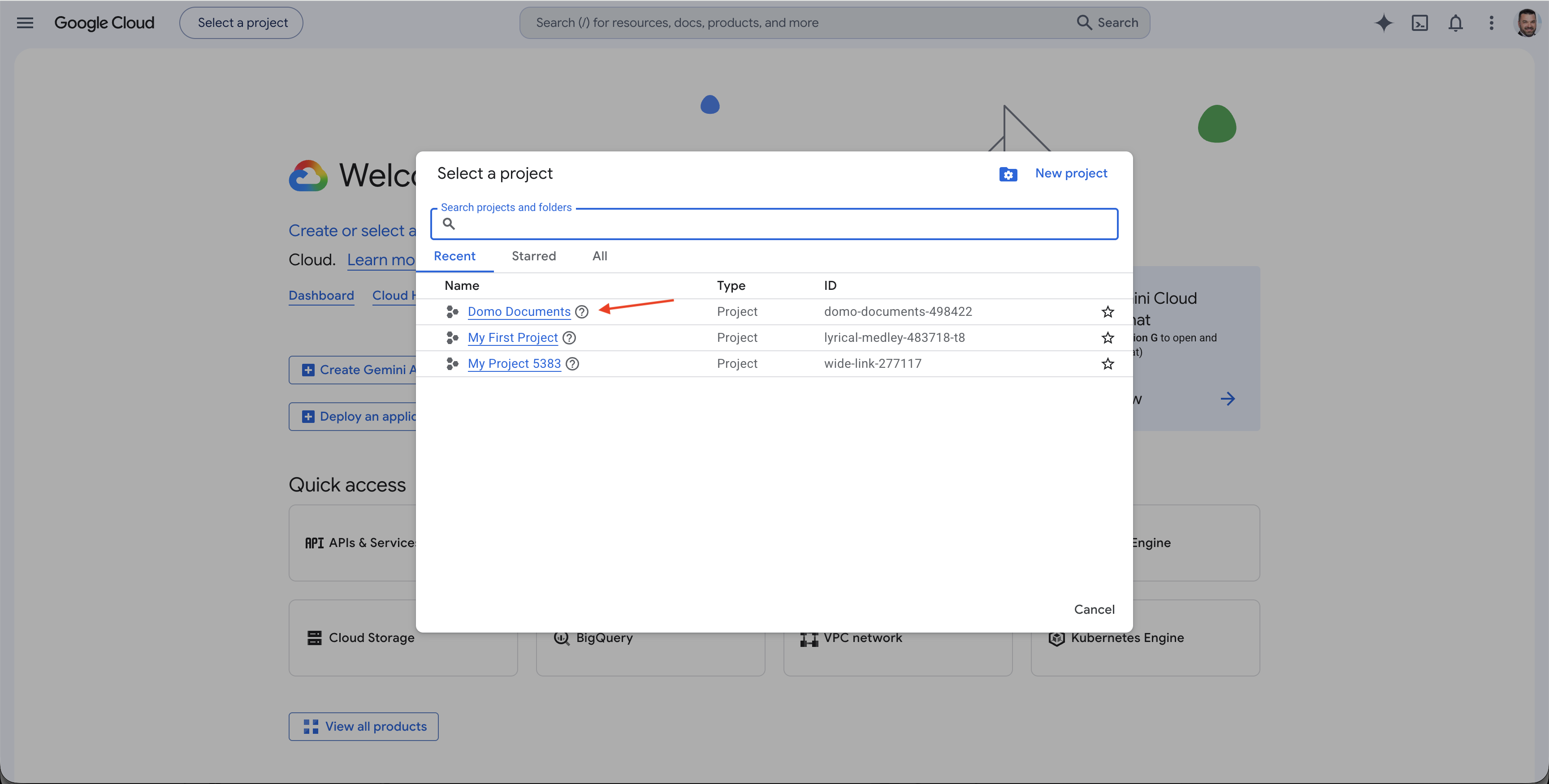Click the arrow on the Gemini Cloud card
The image size is (1549, 784).
1227,399
